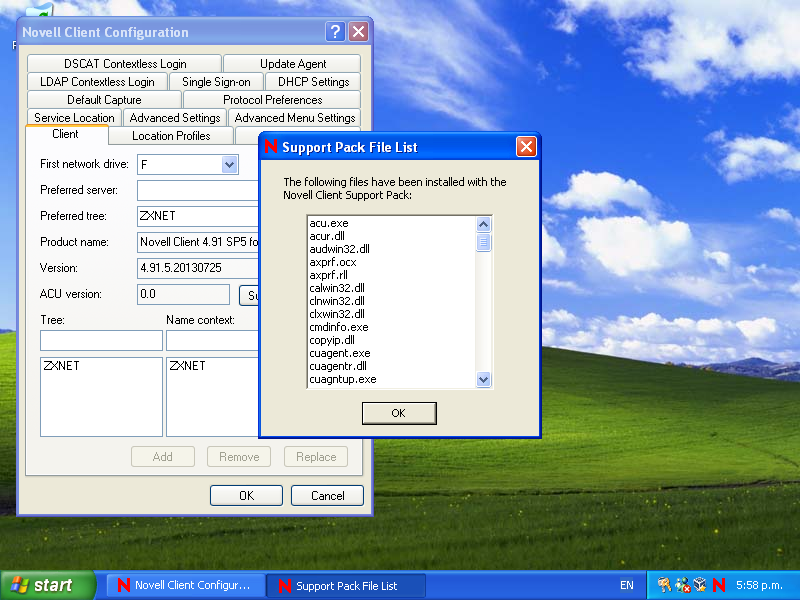The width and height of the screenshot is (800, 600).
Task: Select the Protocol Preferences tab
Action: (272, 99)
